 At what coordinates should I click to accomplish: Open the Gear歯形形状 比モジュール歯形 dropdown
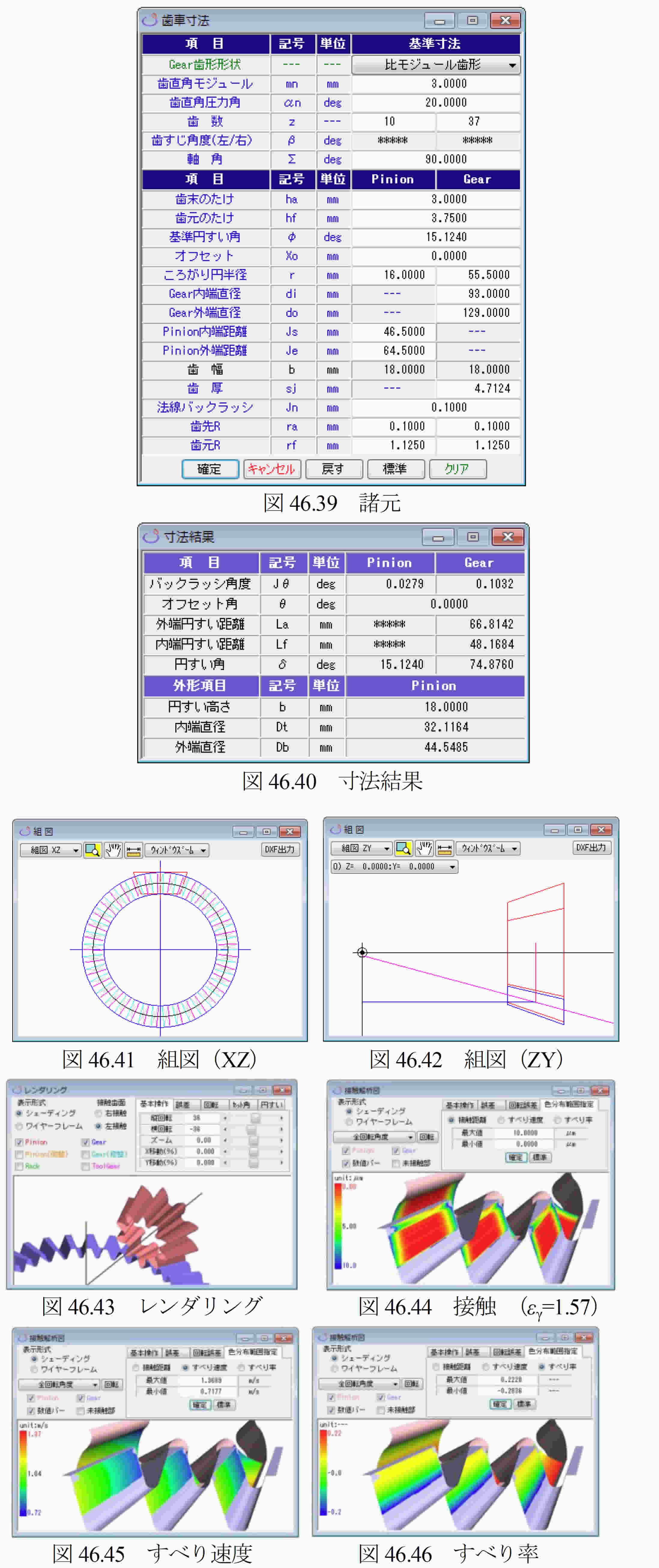pyautogui.click(x=436, y=65)
